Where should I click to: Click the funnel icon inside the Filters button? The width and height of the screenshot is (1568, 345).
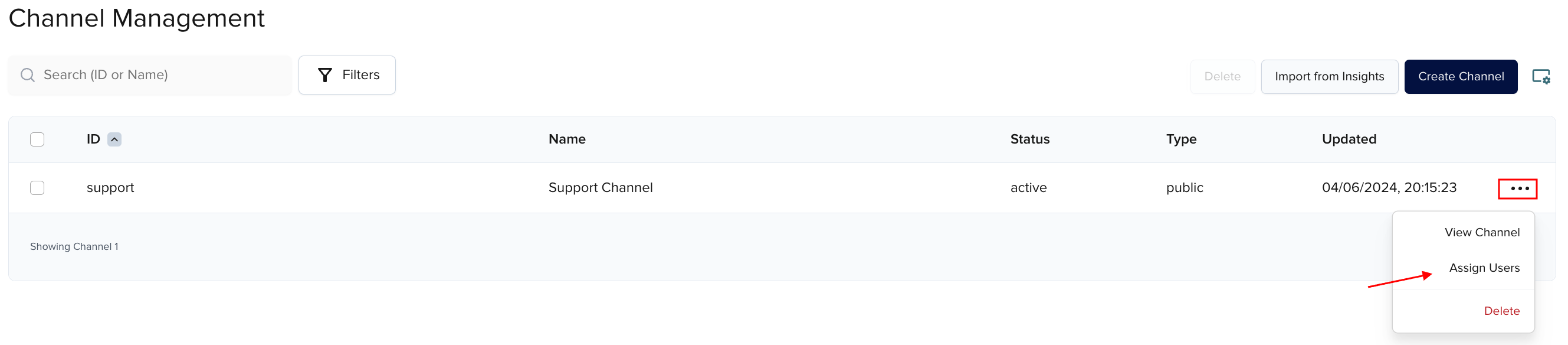324,74
